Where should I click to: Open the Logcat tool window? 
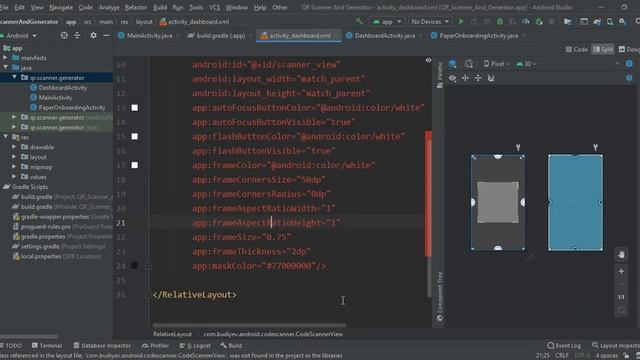coord(195,345)
